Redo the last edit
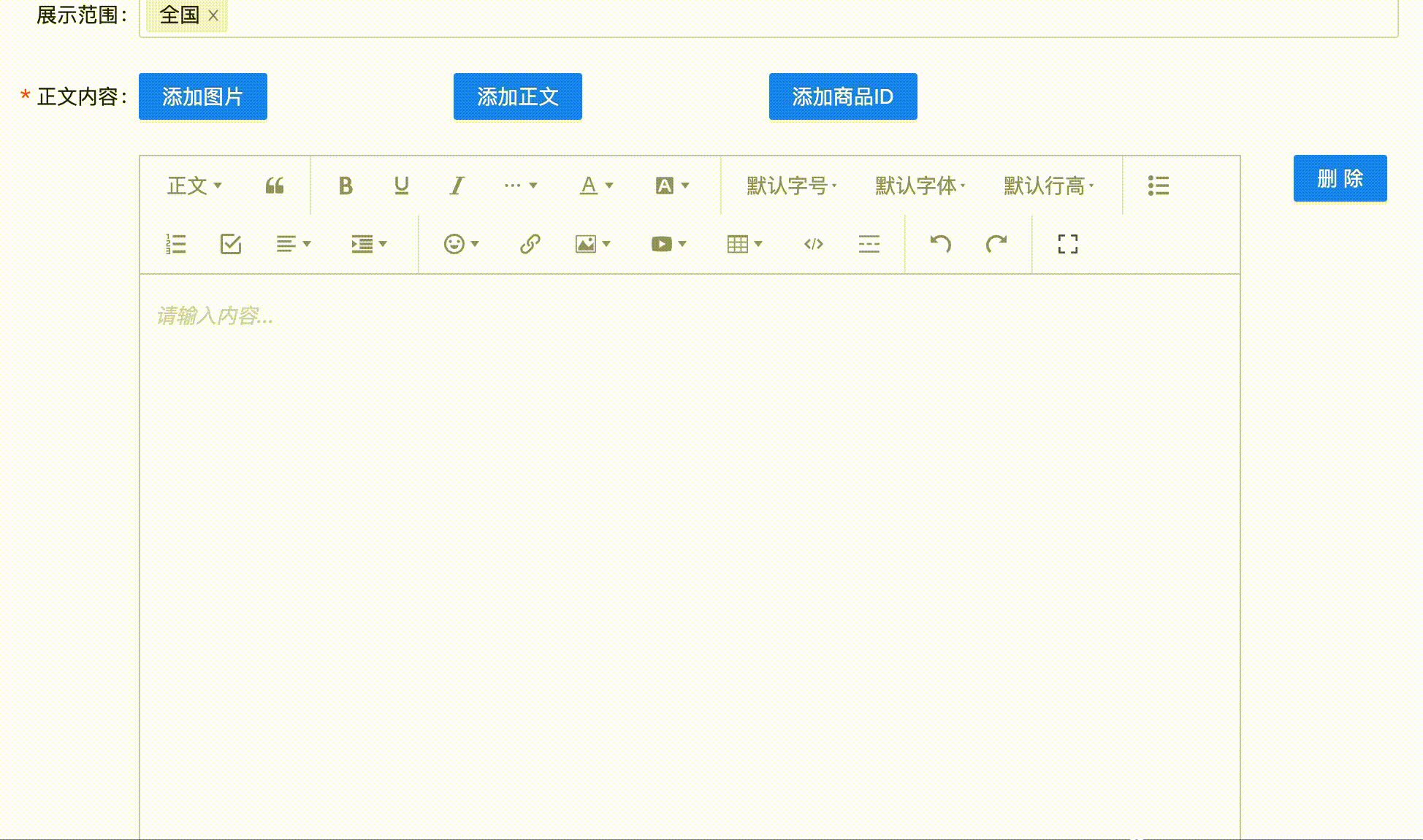This screenshot has height=840, width=1423. pos(995,244)
